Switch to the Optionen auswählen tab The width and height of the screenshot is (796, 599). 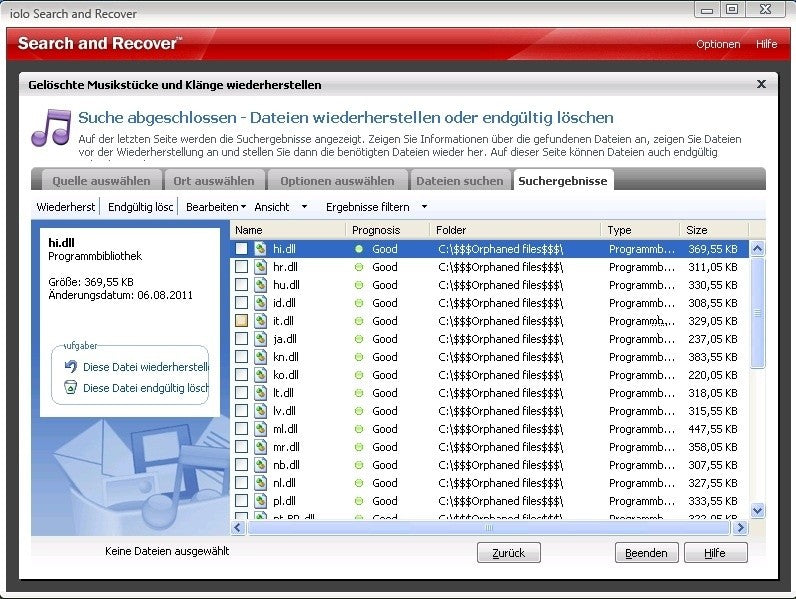337,181
